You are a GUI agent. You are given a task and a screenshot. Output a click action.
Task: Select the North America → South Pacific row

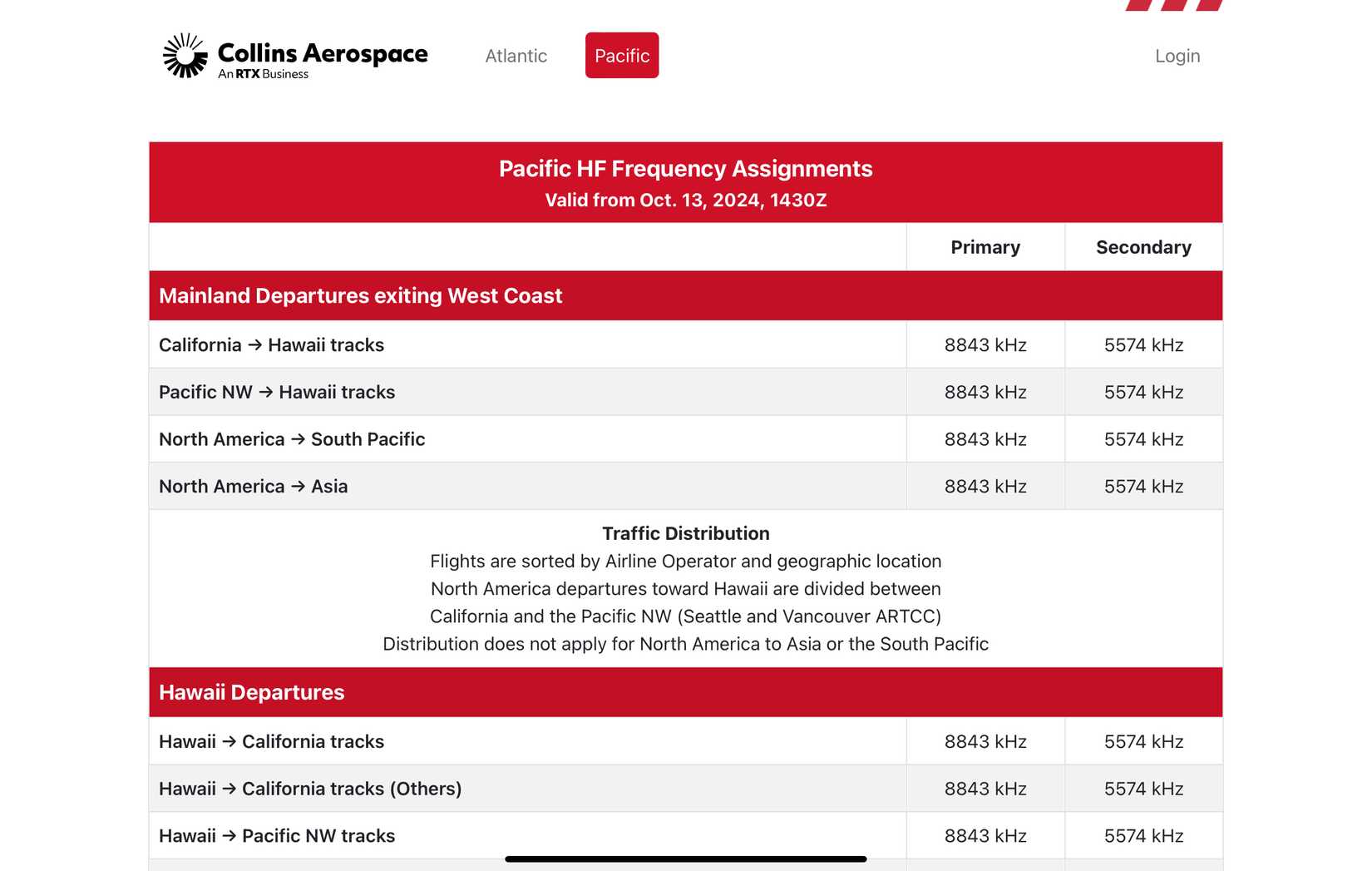292,439
